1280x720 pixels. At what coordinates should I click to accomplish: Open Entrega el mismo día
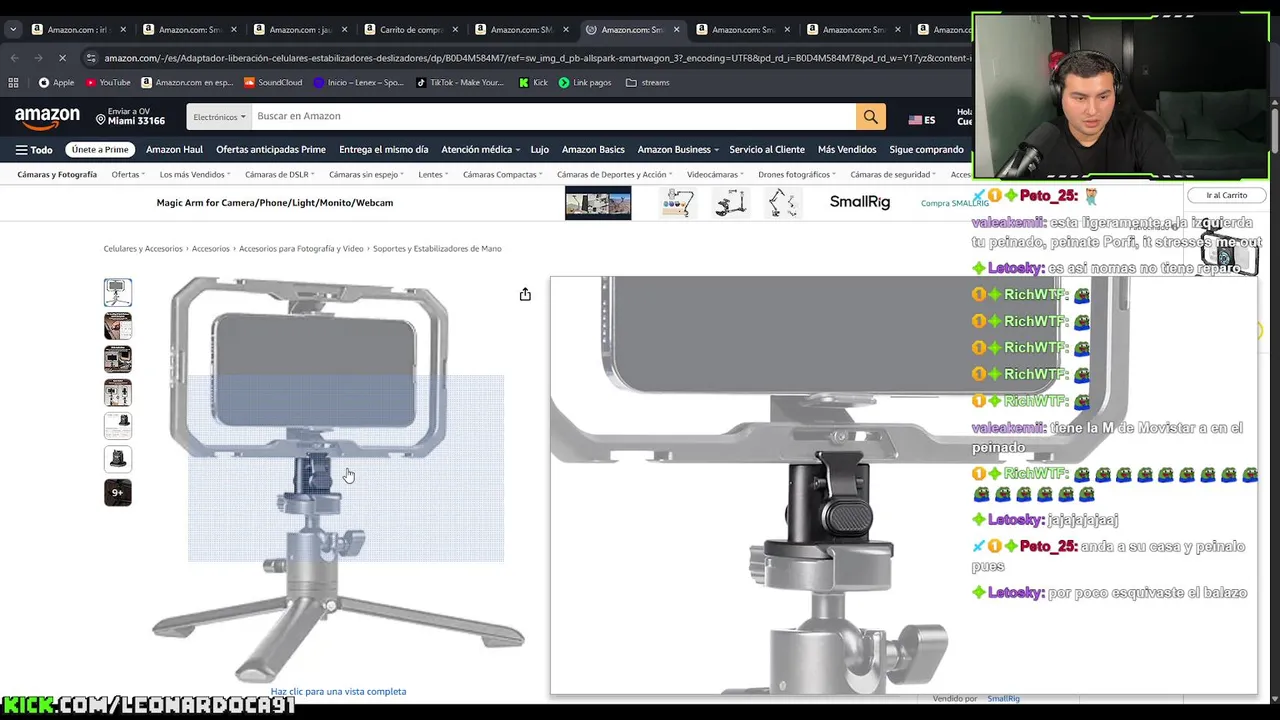(383, 150)
